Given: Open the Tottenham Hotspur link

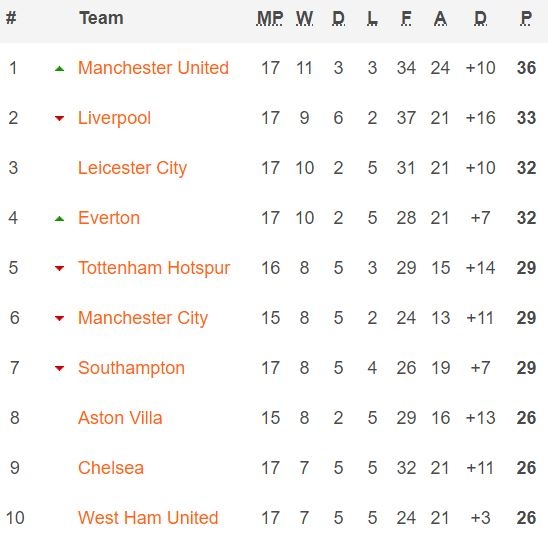Looking at the screenshot, I should 154,268.
